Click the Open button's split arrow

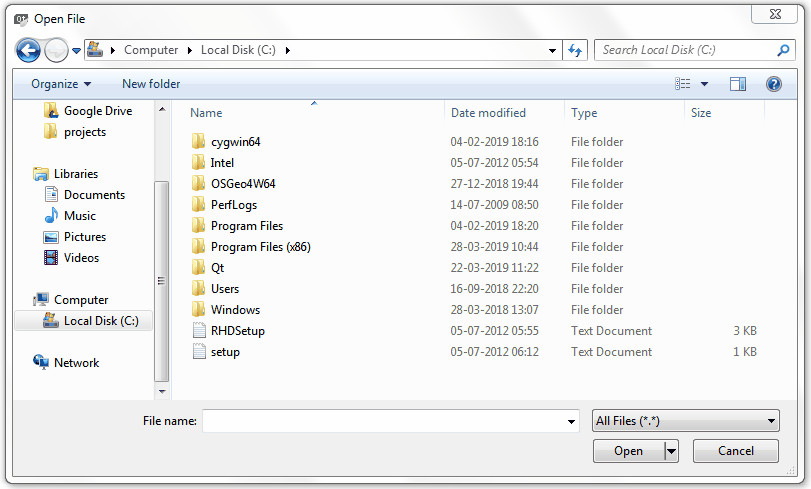[671, 452]
